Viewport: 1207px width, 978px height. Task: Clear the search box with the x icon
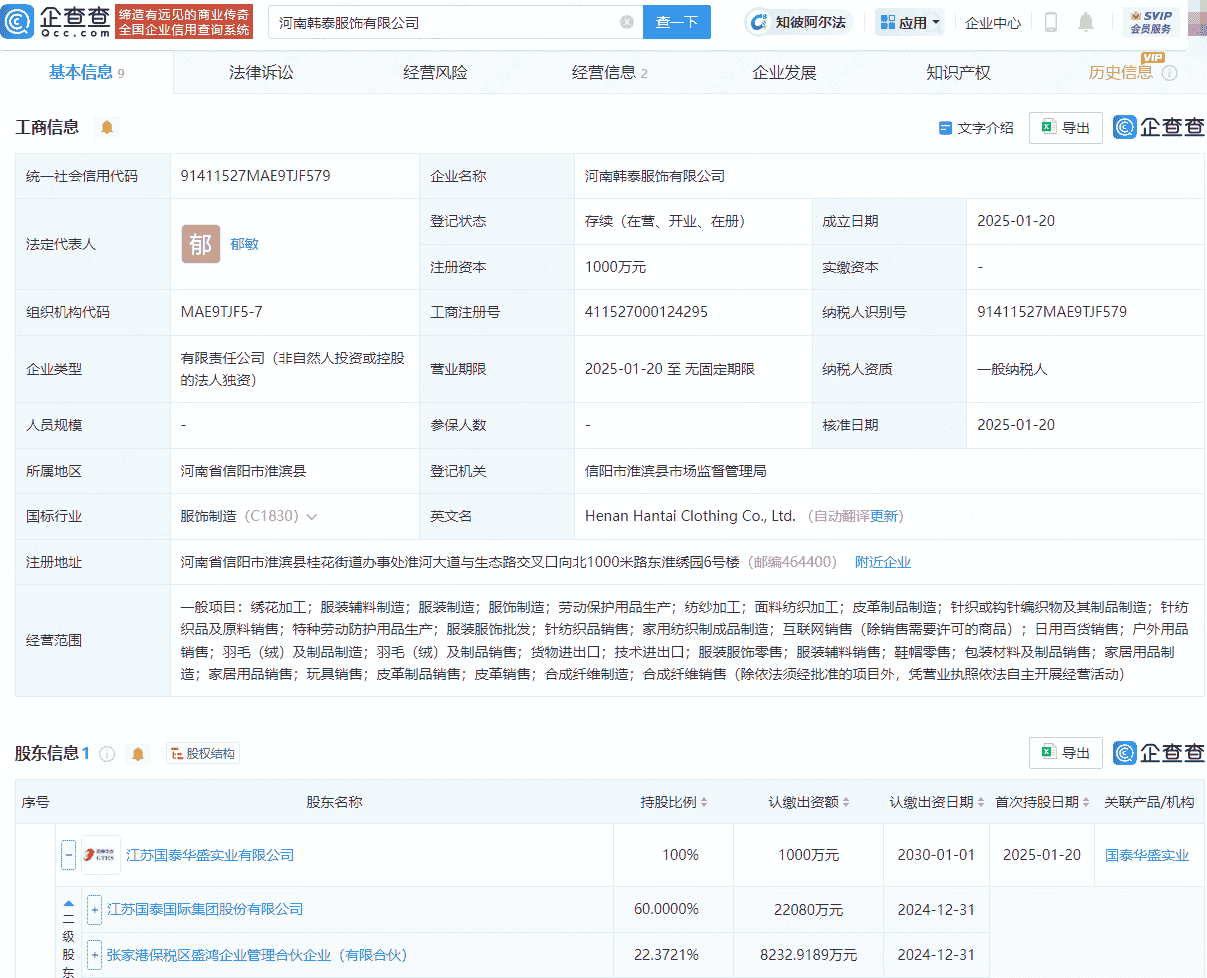627,21
